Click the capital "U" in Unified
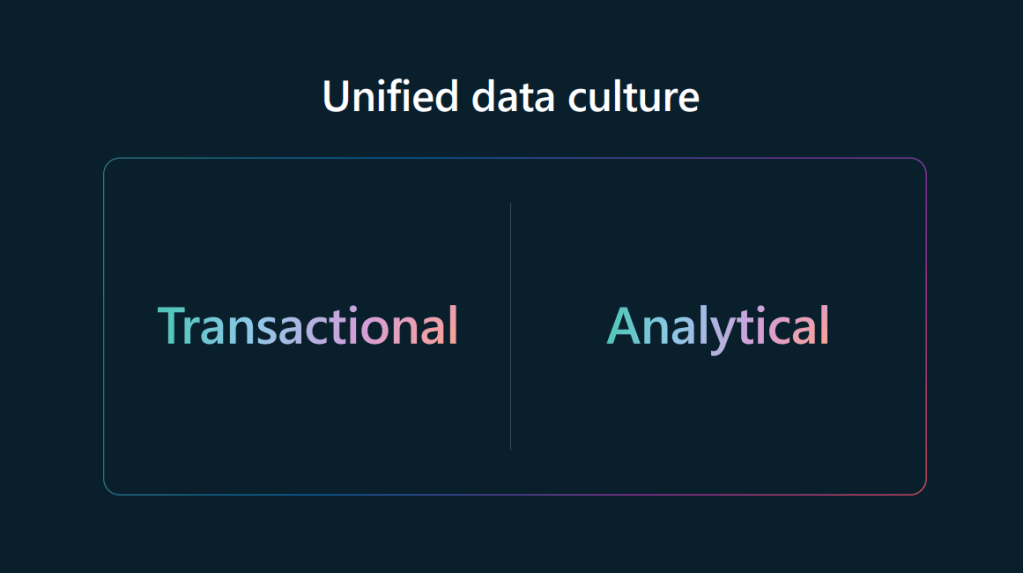This screenshot has height=573, width=1023. pos(337,97)
